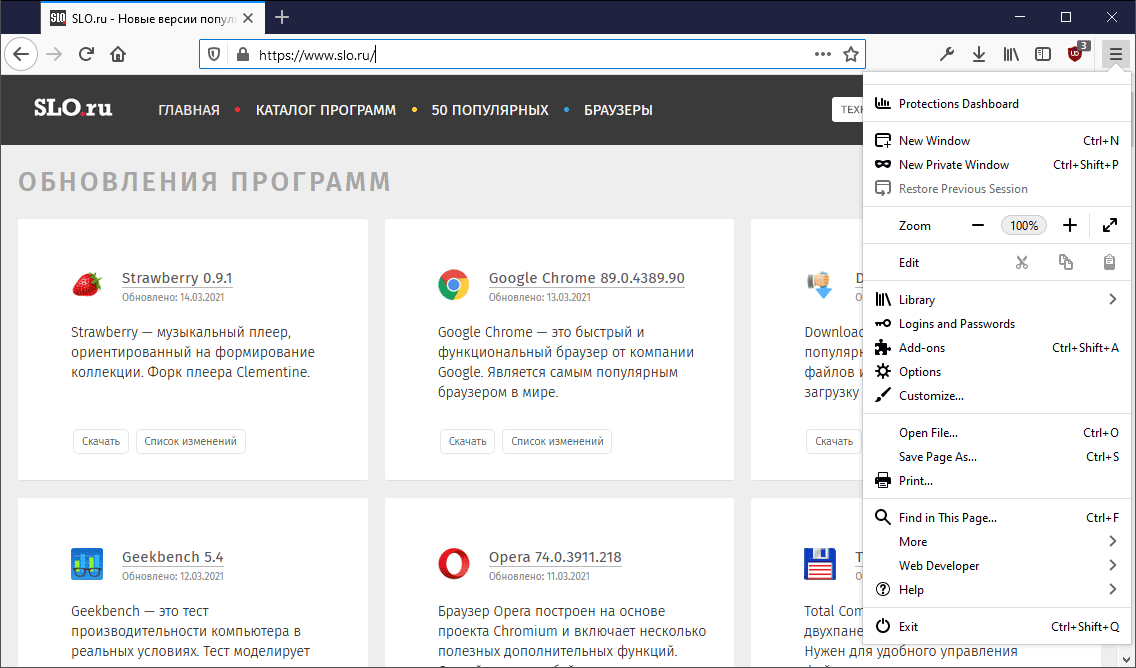Click the Strawberry app icon
The image size is (1136, 668).
87,285
